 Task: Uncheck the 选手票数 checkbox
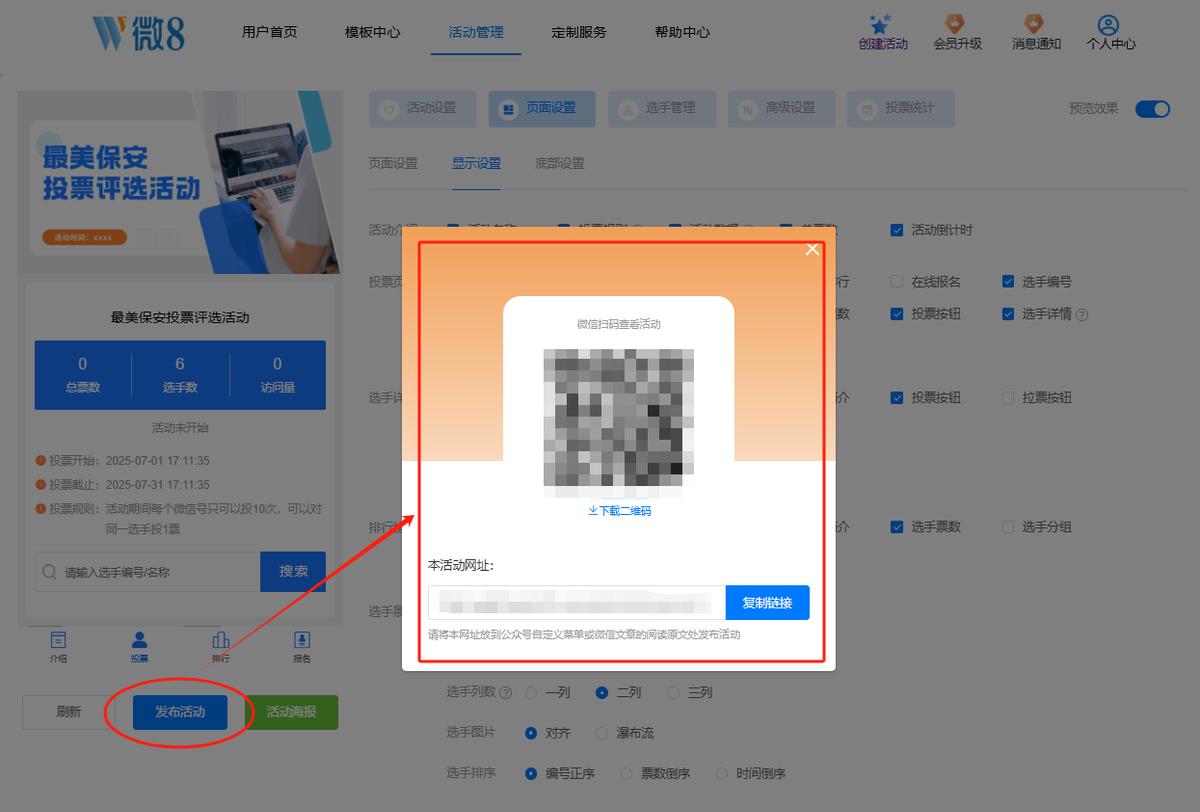(x=897, y=527)
